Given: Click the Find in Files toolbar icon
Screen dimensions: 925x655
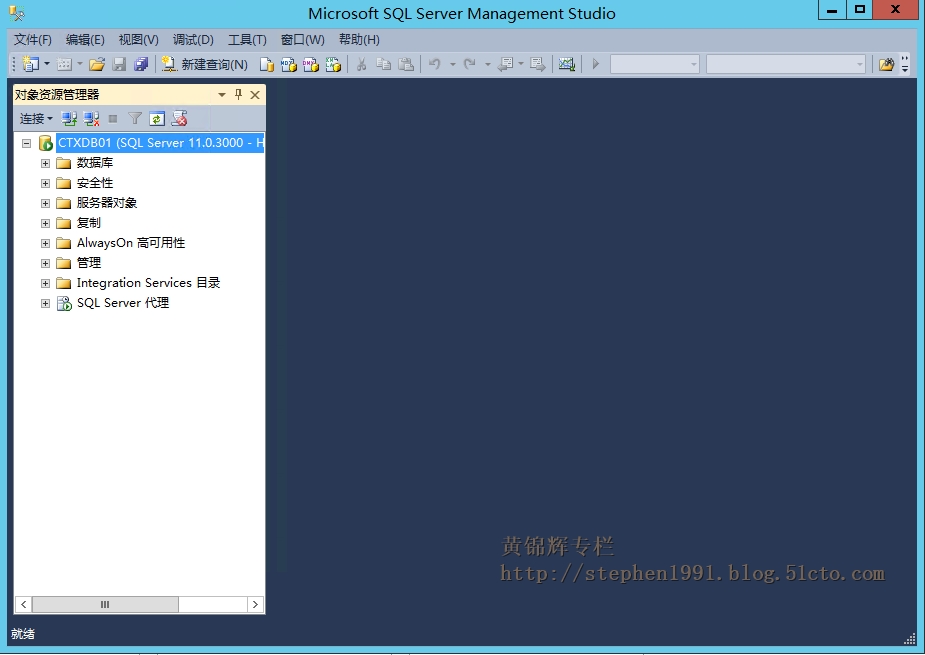Looking at the screenshot, I should click(x=886, y=64).
